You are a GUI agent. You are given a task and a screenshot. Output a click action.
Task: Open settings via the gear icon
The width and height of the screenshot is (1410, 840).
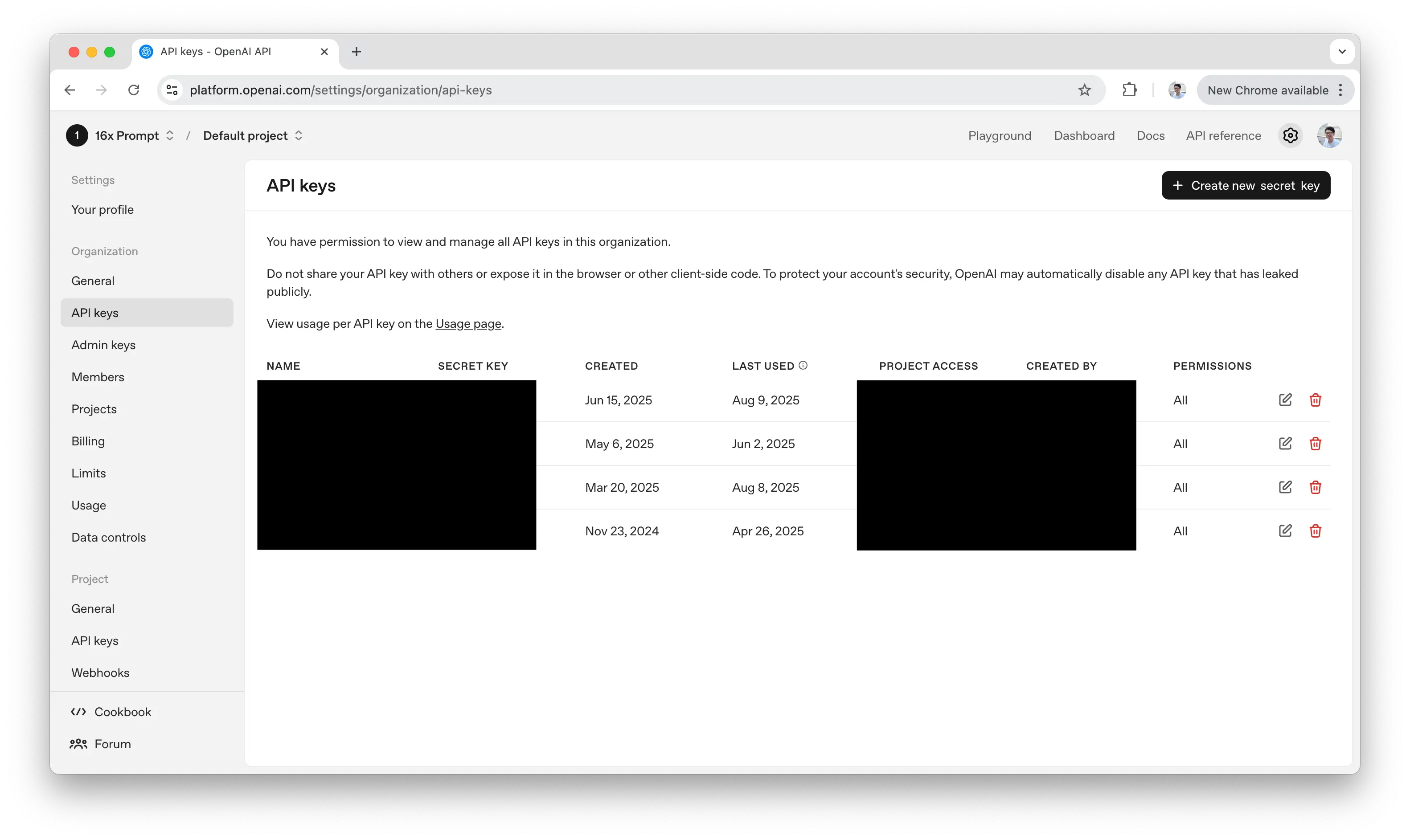pyautogui.click(x=1290, y=136)
